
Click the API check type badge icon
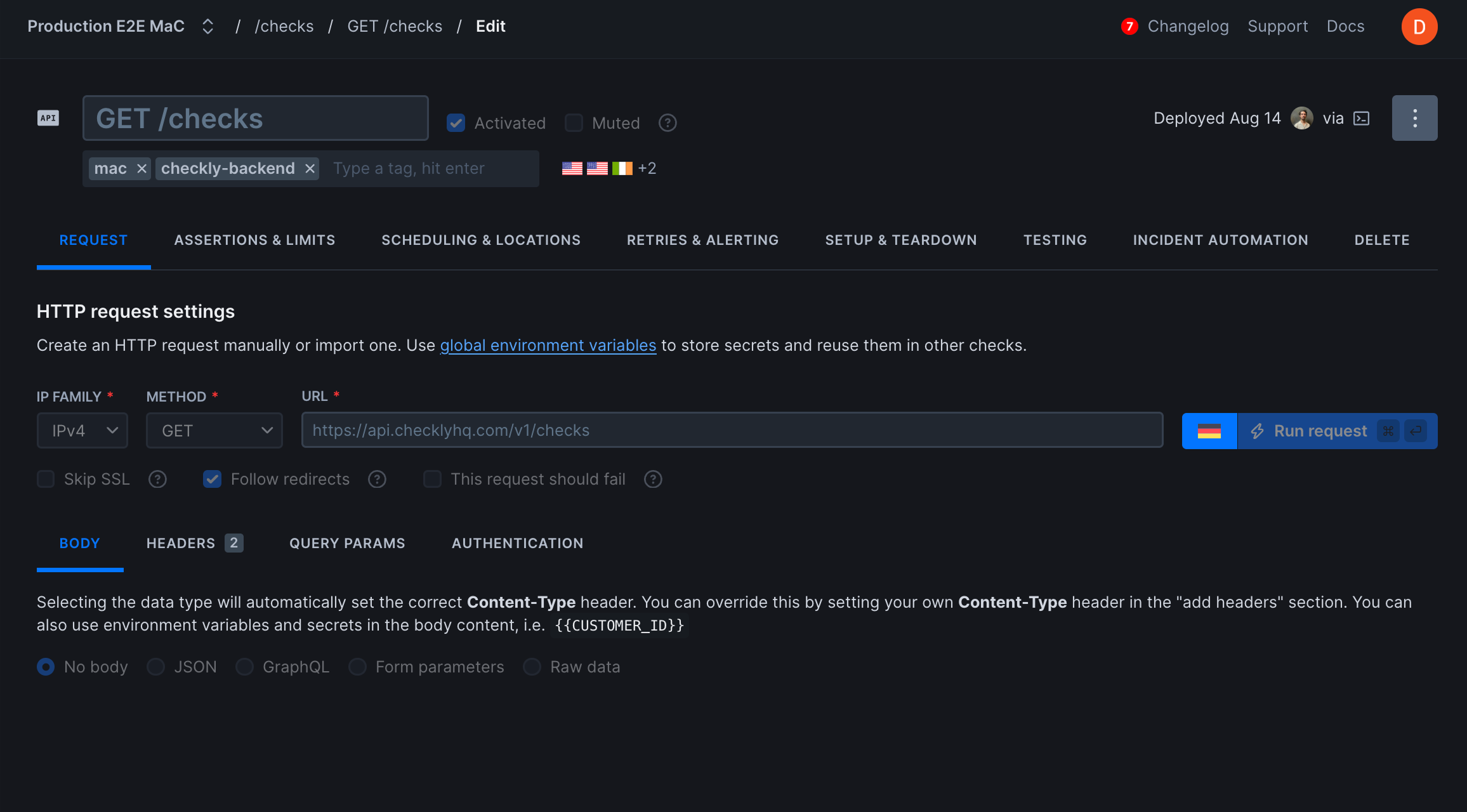click(x=48, y=118)
